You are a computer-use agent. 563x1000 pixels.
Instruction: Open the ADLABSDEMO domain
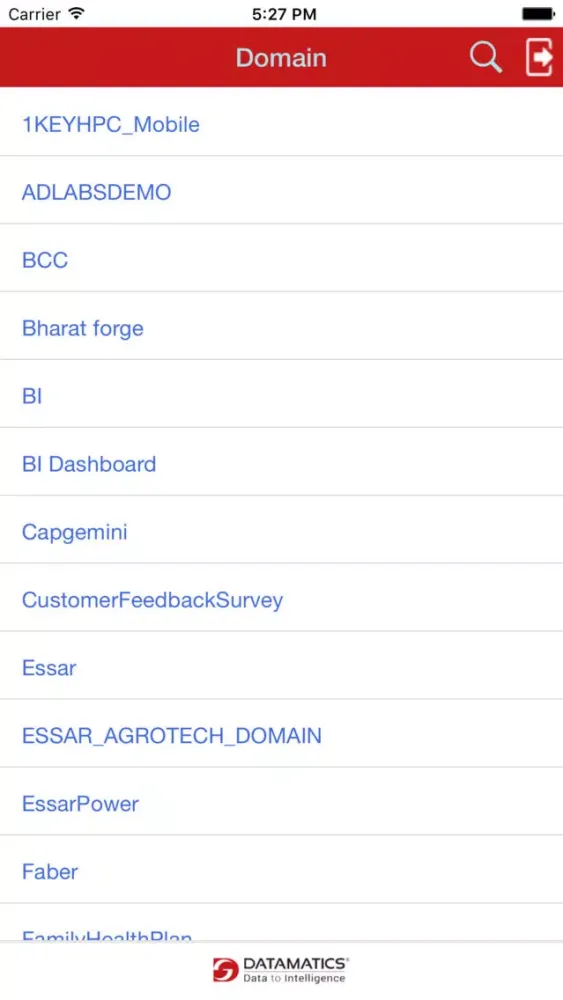[x=281, y=192]
